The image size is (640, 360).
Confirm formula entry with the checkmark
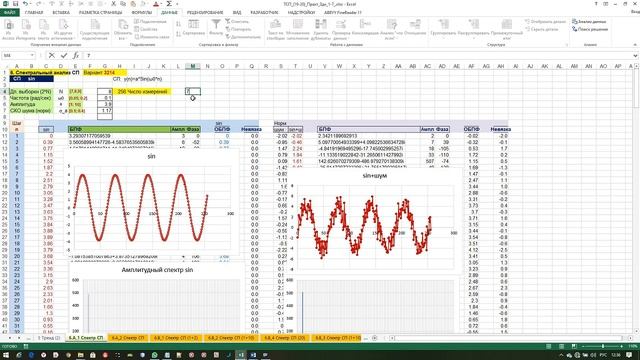pyautogui.click(x=64, y=55)
